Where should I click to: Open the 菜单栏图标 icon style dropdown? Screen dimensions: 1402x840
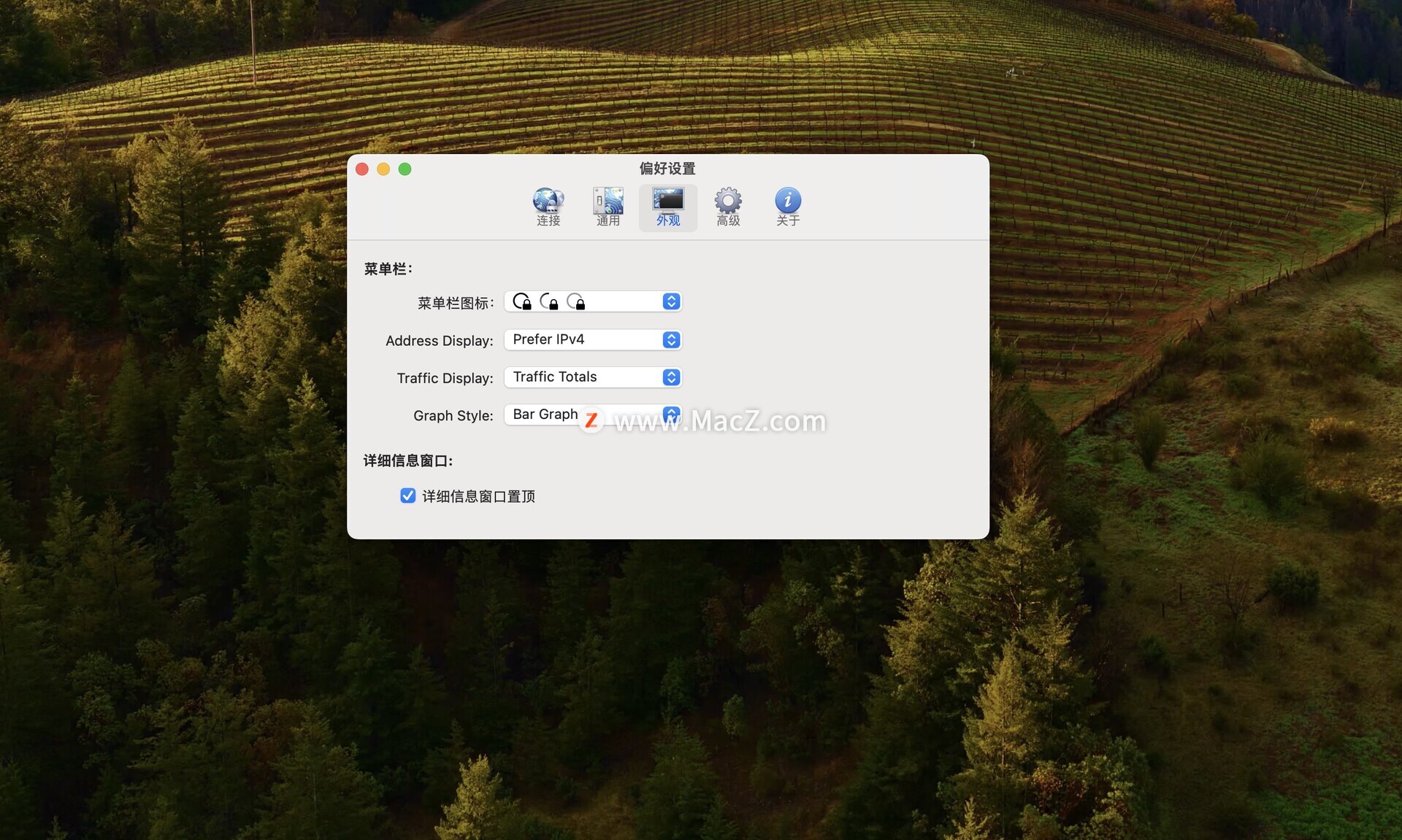click(593, 301)
